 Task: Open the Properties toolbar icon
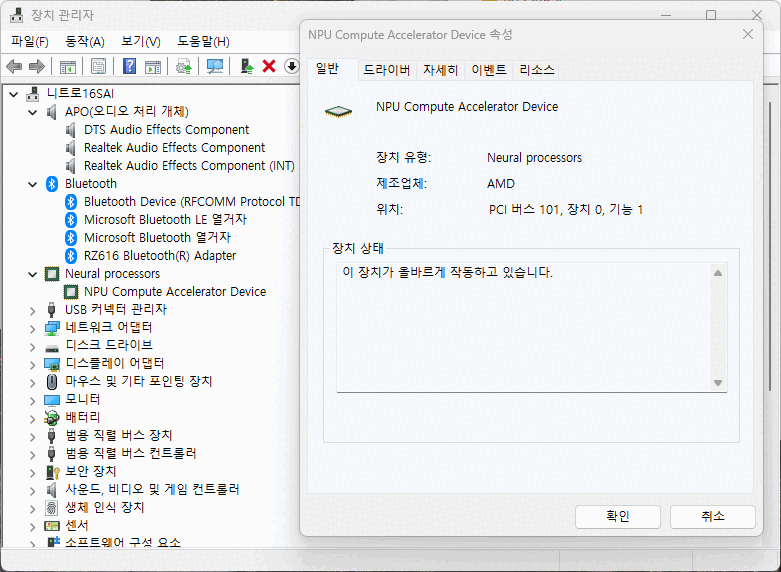[x=99, y=66]
